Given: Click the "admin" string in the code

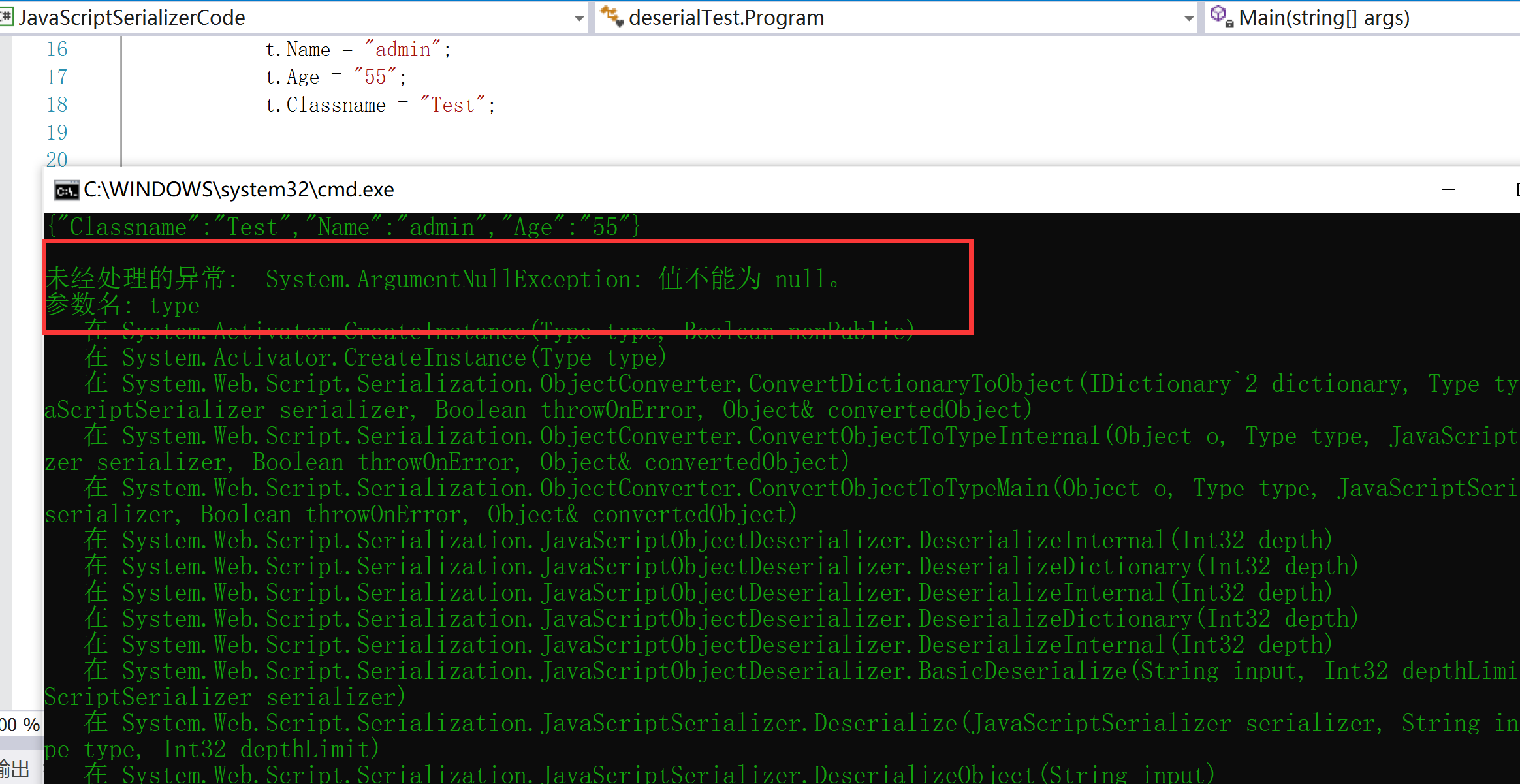Looking at the screenshot, I should (403, 49).
